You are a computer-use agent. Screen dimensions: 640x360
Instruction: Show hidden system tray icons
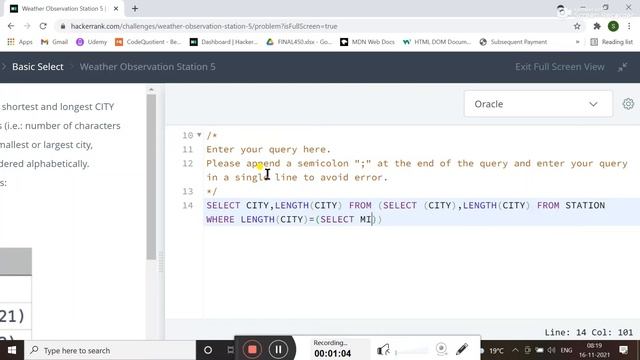(x=515, y=350)
